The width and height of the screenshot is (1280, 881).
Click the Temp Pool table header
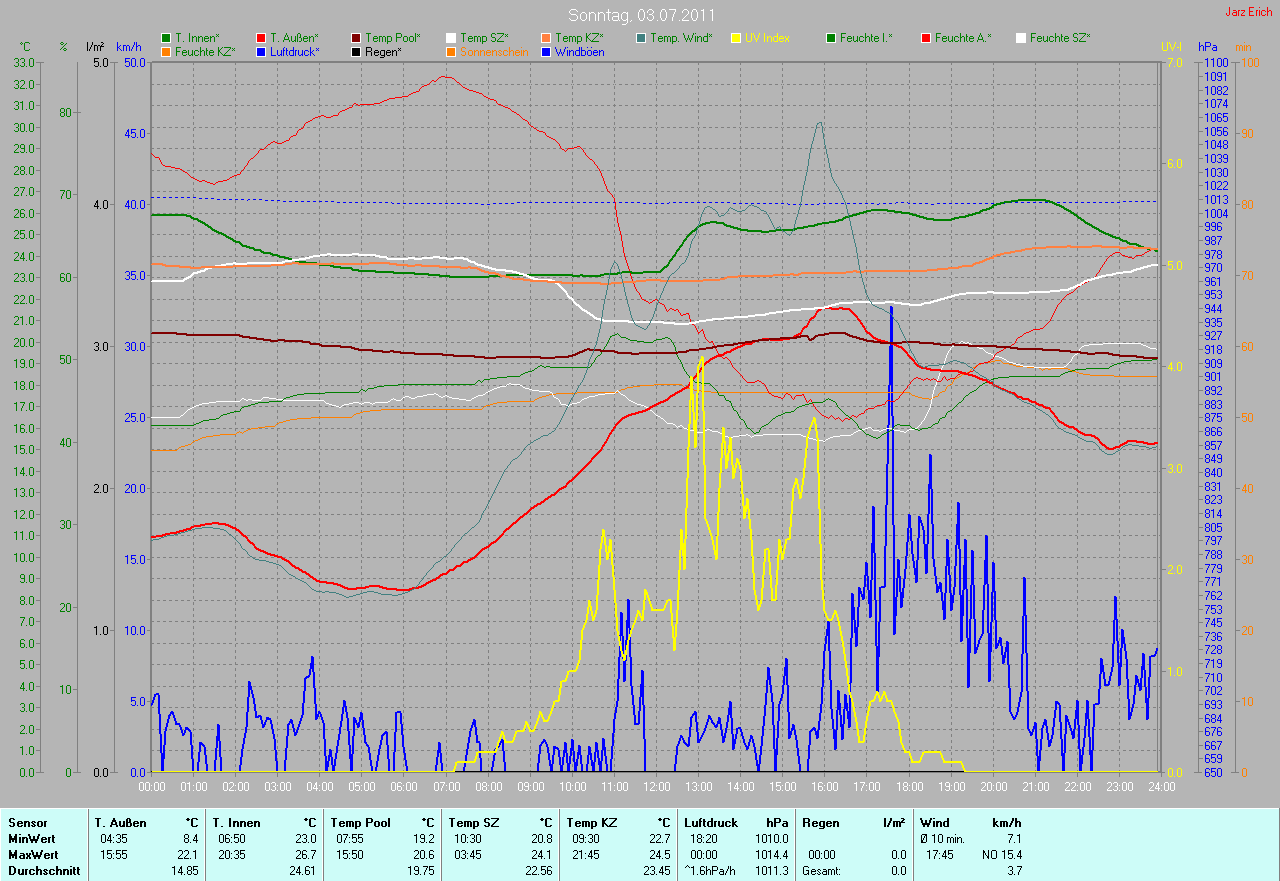click(360, 823)
